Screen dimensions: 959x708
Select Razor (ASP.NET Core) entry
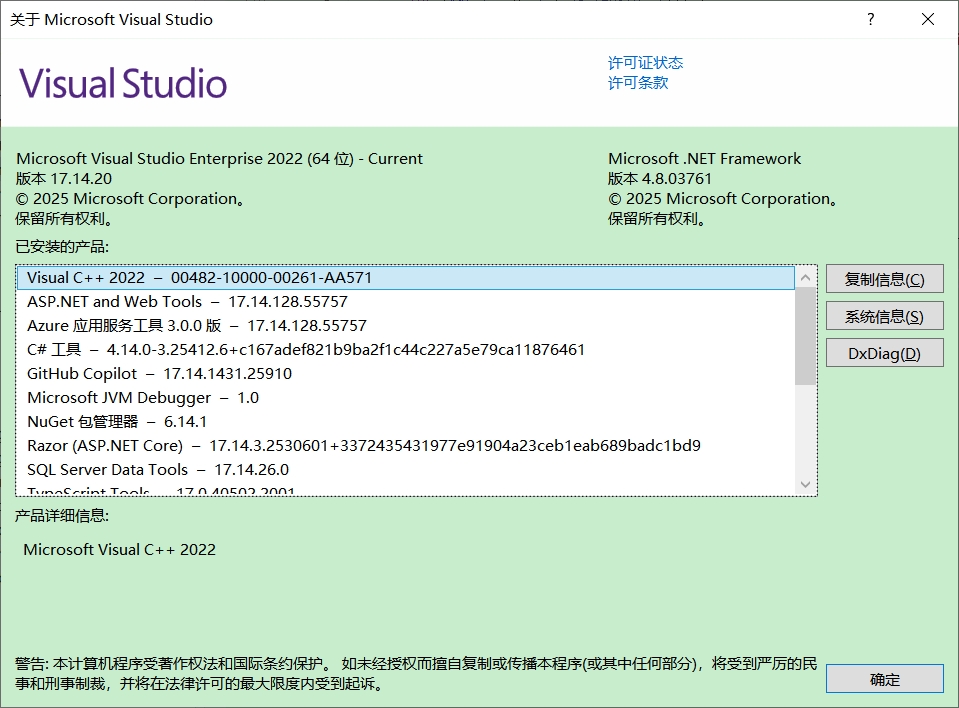(x=363, y=446)
